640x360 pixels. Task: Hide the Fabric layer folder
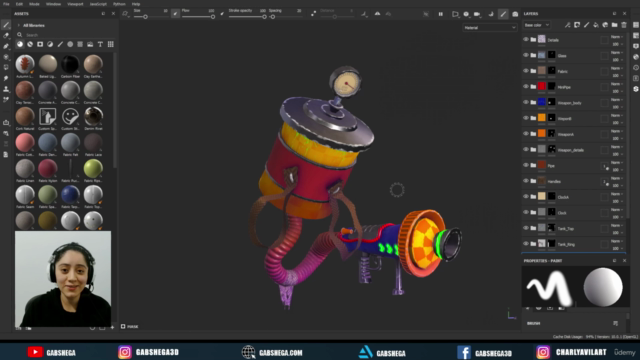(x=526, y=71)
